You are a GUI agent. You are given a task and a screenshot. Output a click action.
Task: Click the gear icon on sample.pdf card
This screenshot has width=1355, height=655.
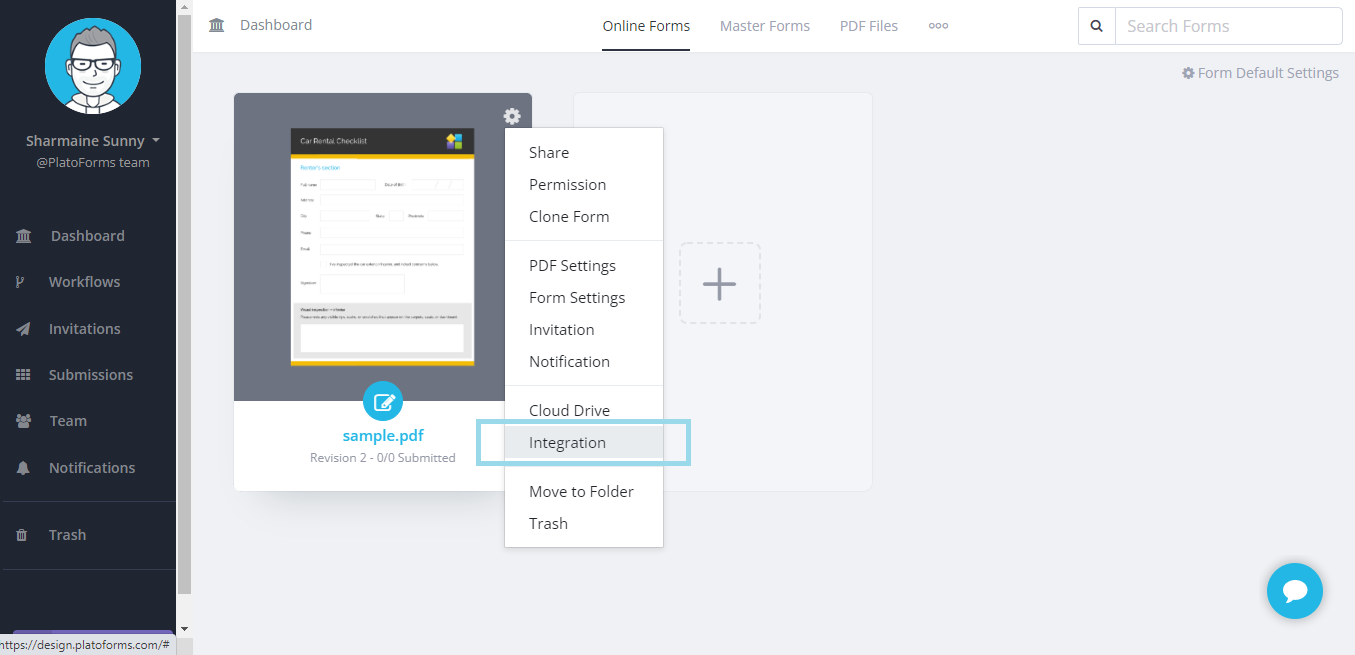(512, 116)
